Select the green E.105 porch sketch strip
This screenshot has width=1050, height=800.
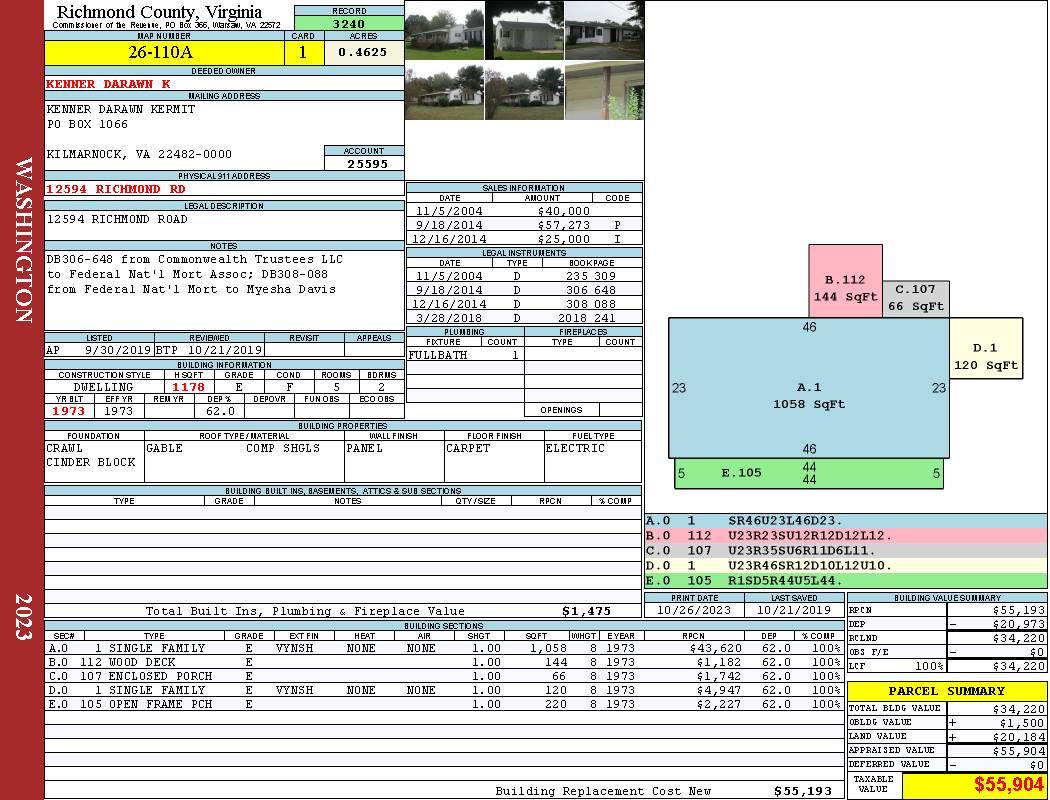click(x=808, y=473)
